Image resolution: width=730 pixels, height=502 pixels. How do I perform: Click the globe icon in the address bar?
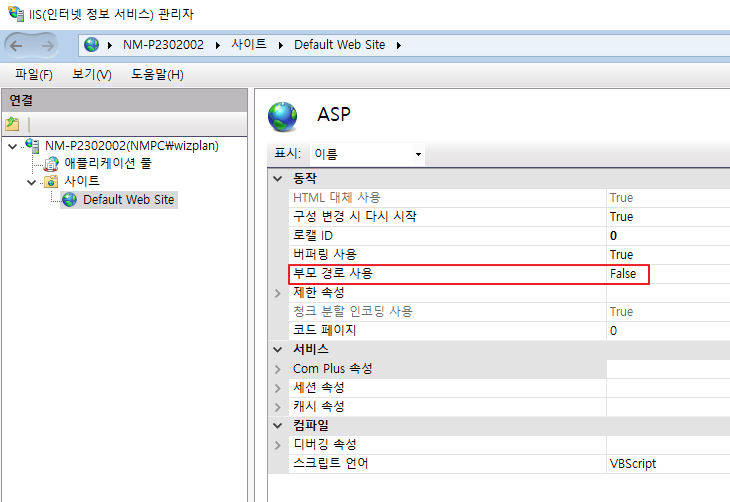91,45
